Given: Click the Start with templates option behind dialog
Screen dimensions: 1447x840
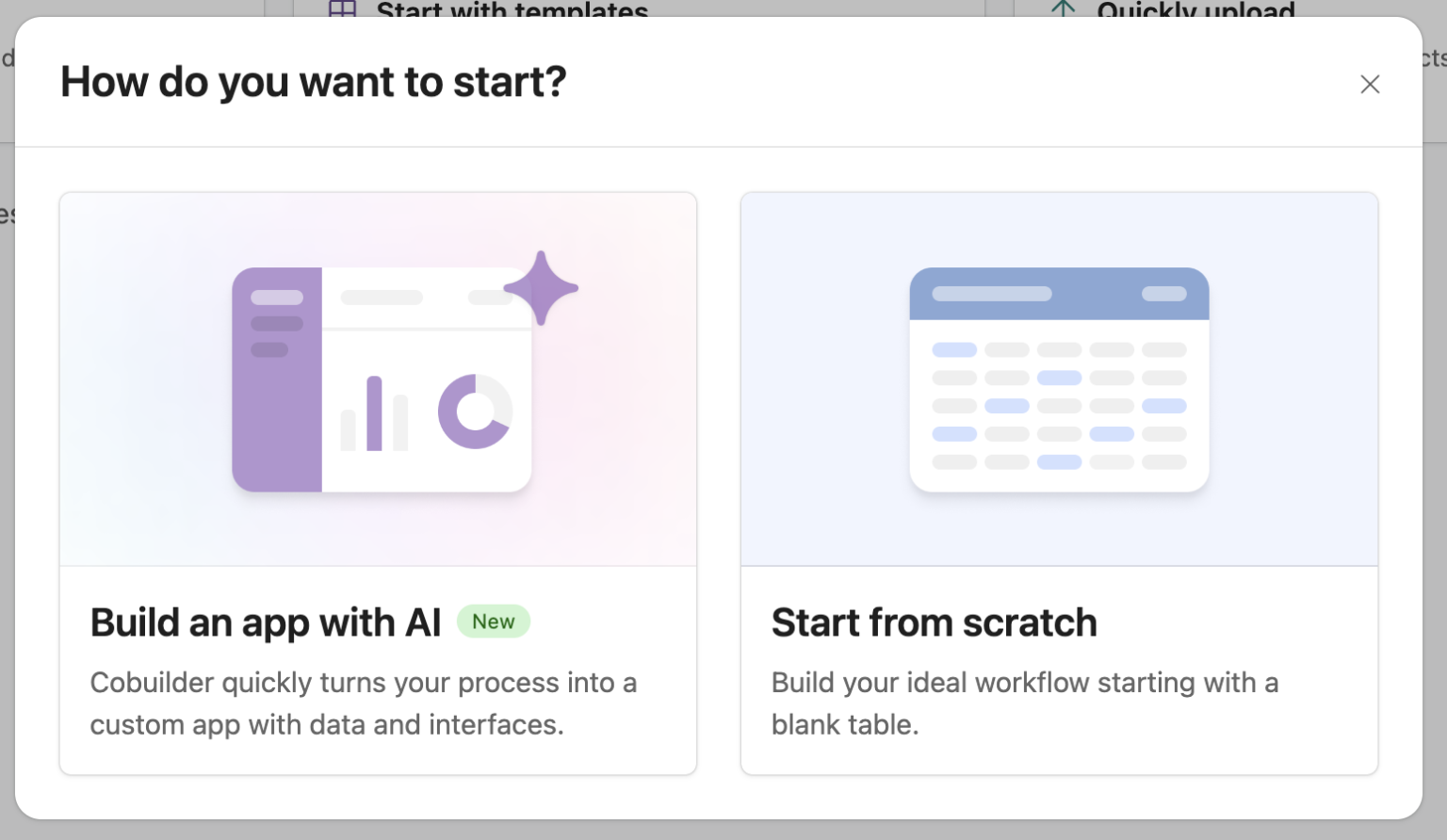Looking at the screenshot, I should (512, 9).
